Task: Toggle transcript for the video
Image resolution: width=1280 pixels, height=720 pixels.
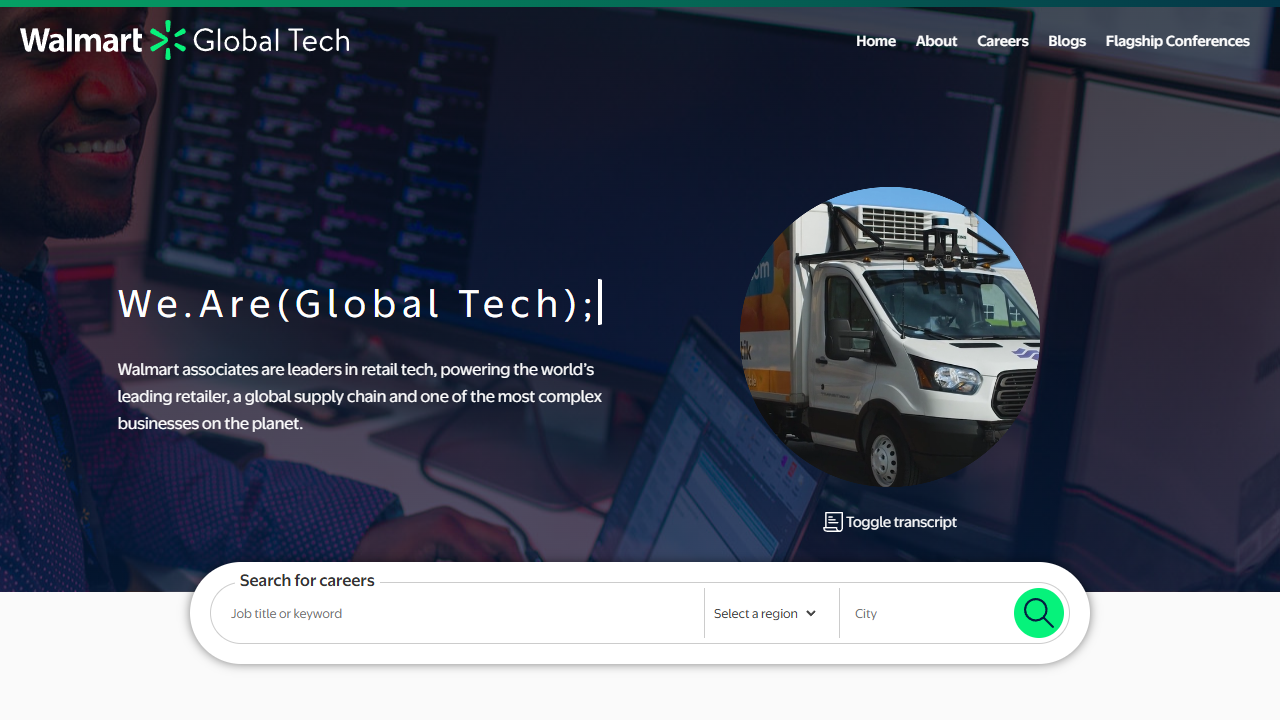Action: 900,522
